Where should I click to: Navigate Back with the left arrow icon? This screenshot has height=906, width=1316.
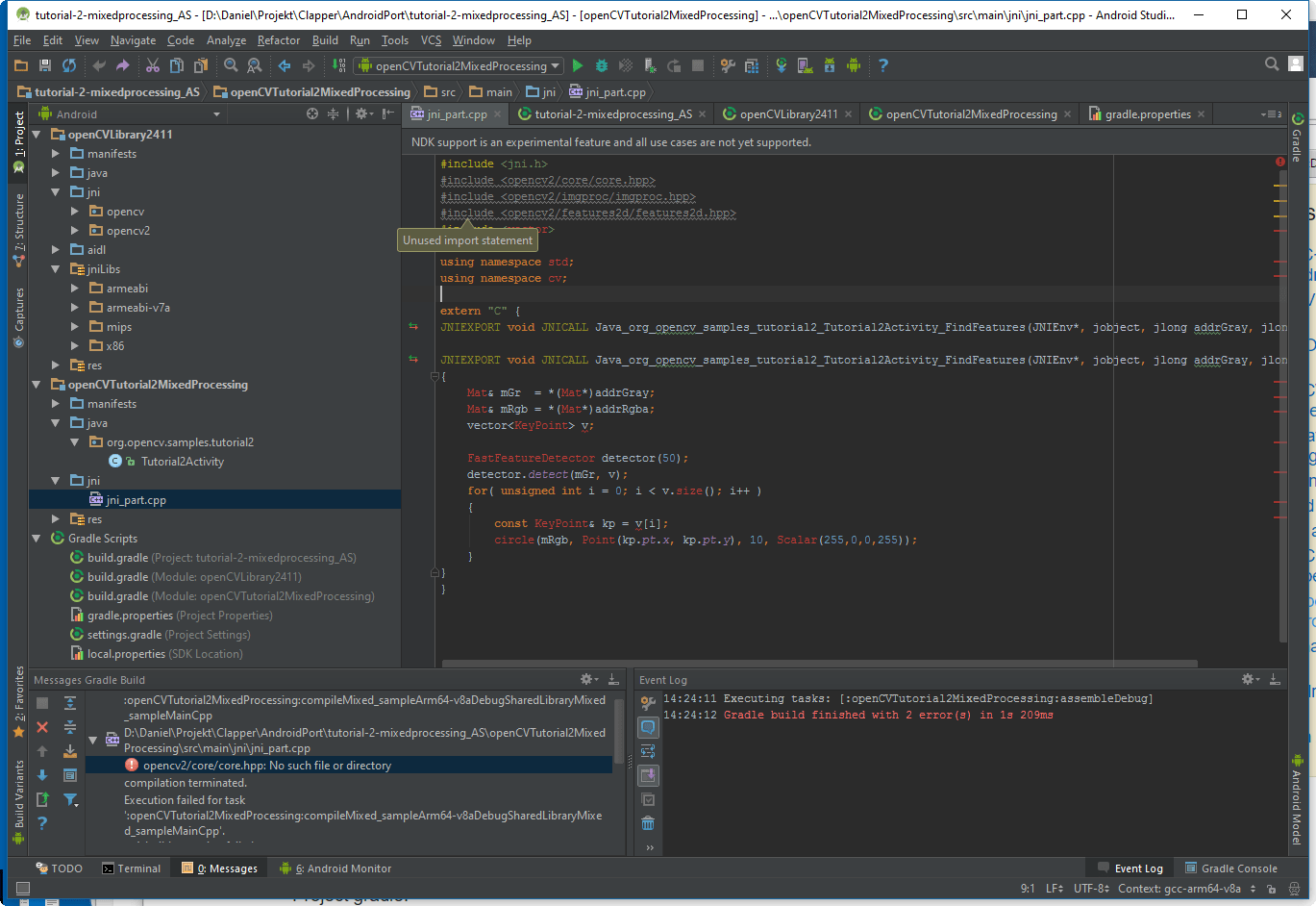pos(285,65)
